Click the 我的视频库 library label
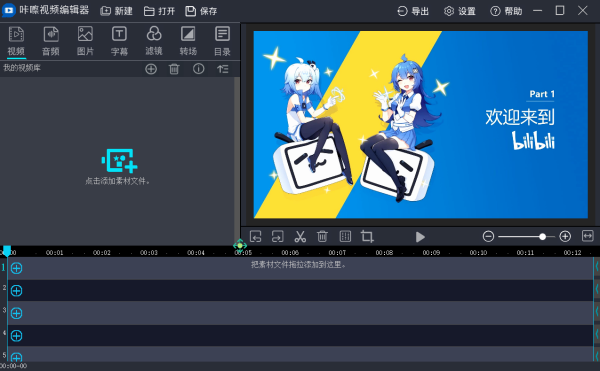600x371 pixels. (x=22, y=68)
